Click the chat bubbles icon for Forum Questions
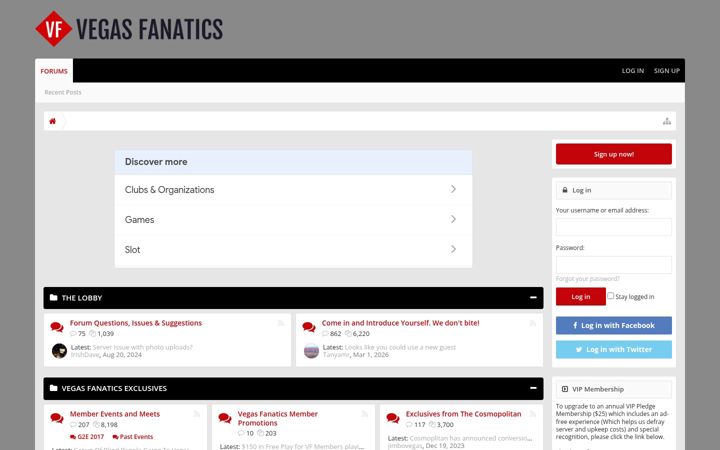The height and width of the screenshot is (450, 720). [57, 327]
